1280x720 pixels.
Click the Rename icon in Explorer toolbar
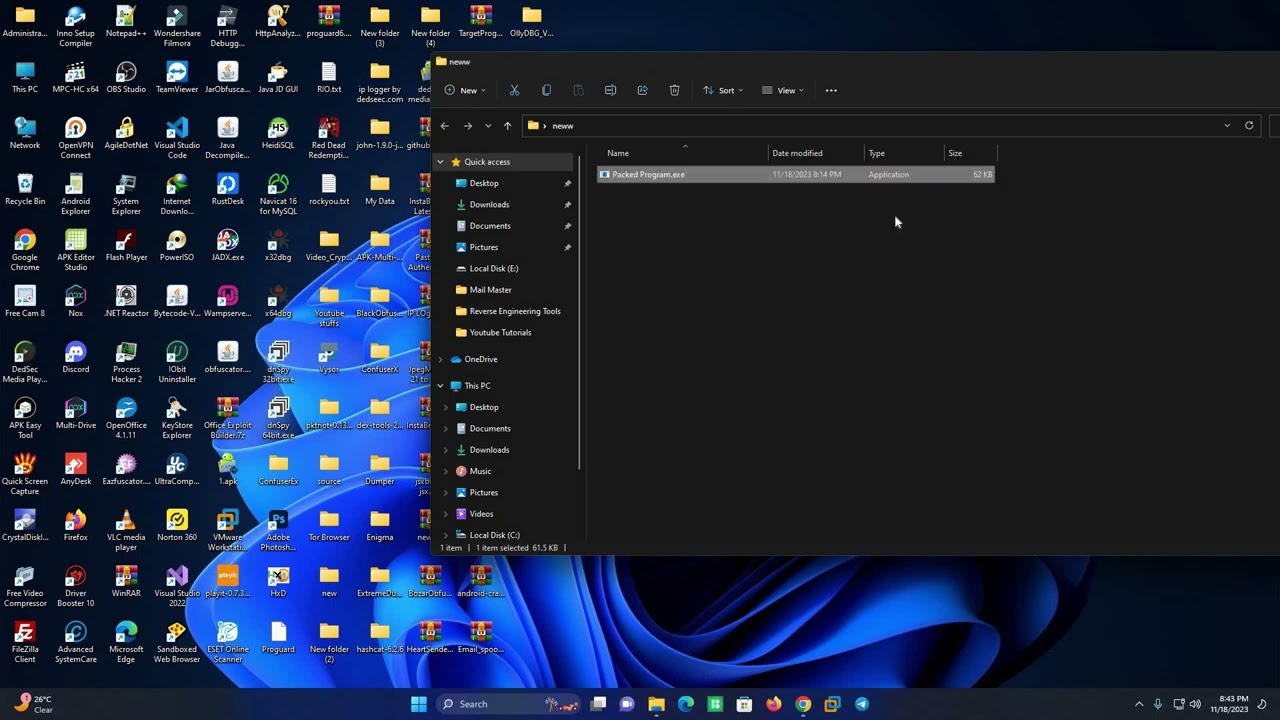click(x=610, y=90)
